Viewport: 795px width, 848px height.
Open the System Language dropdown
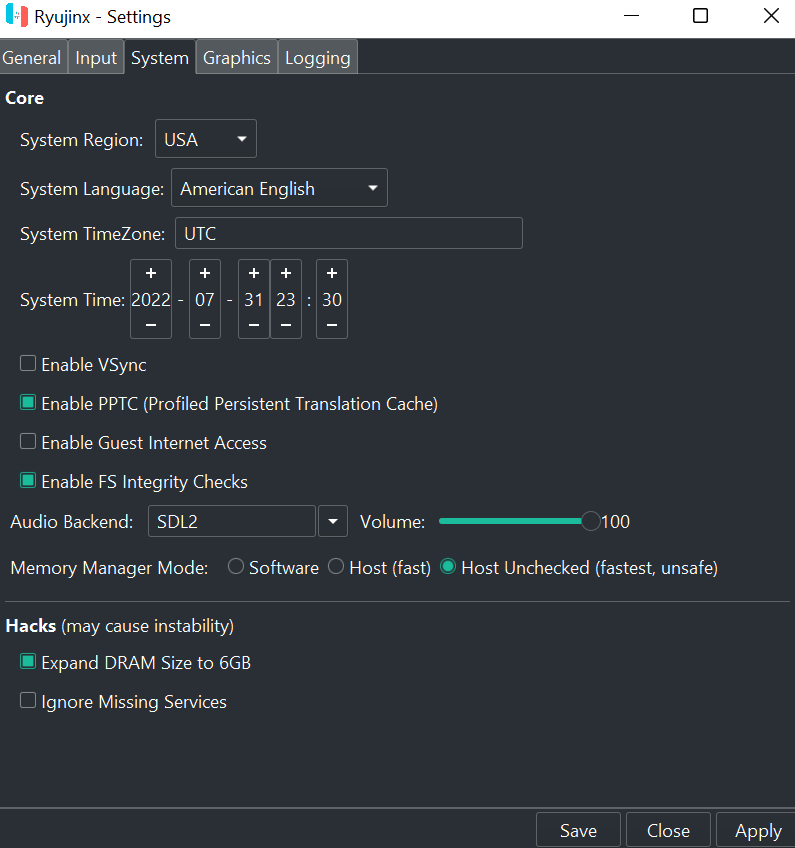279,188
